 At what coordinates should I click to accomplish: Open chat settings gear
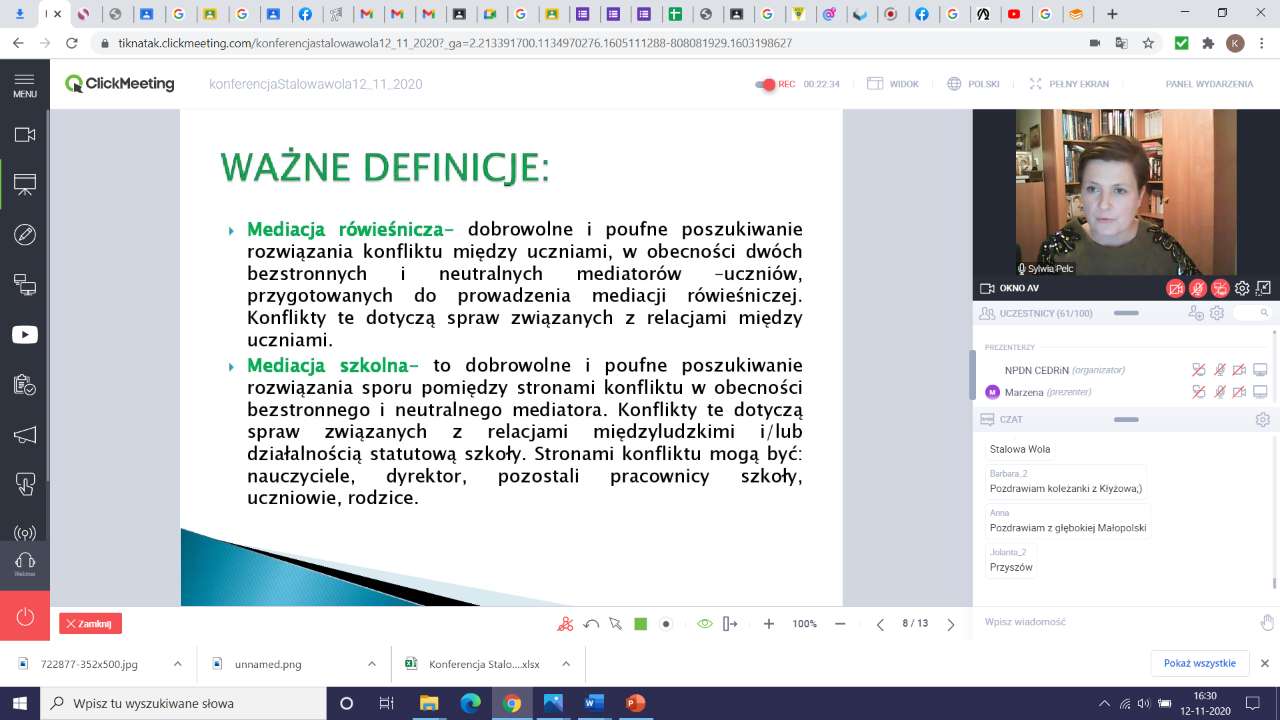click(1262, 420)
